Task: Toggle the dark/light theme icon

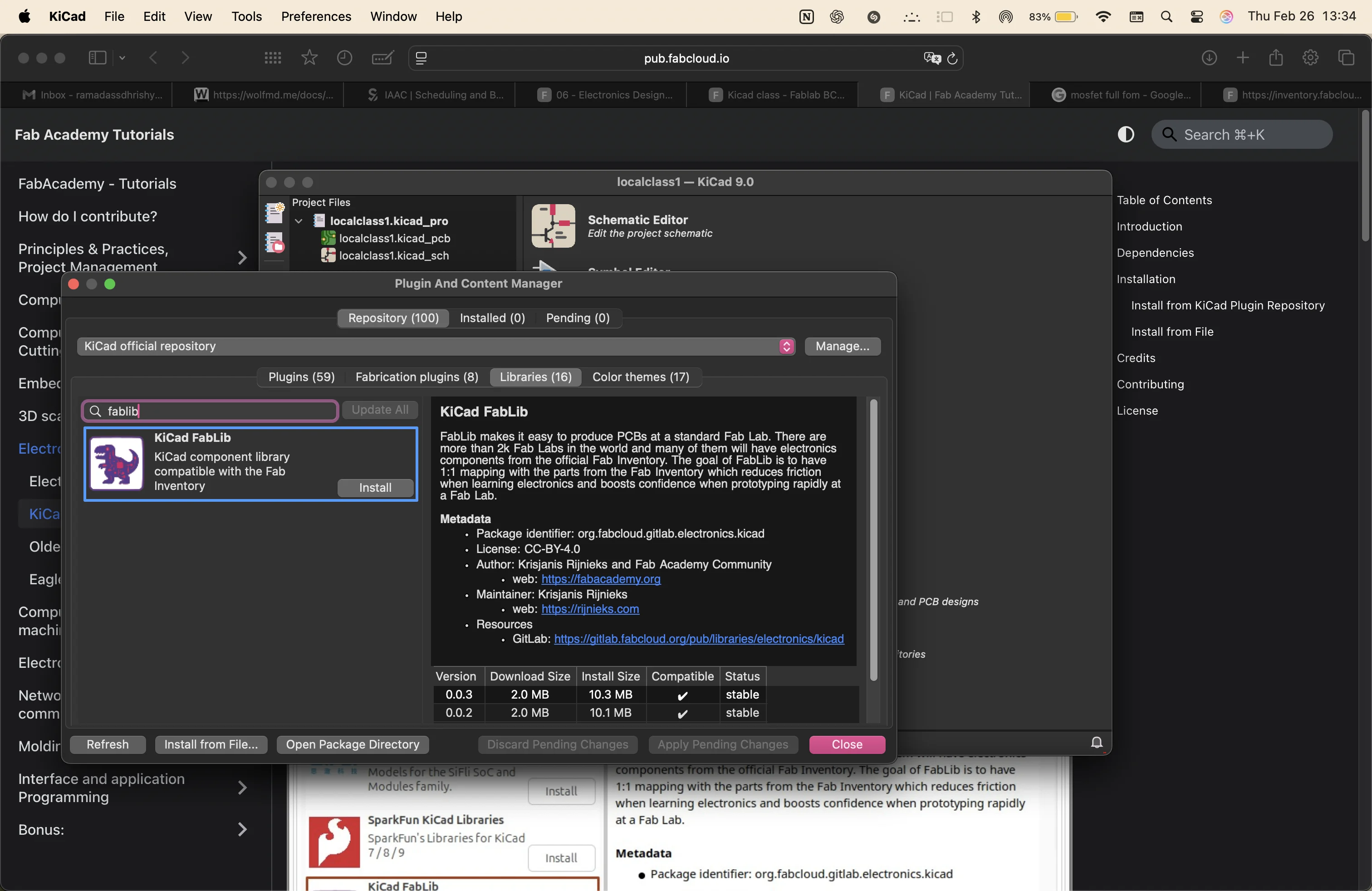Action: coord(1125,134)
